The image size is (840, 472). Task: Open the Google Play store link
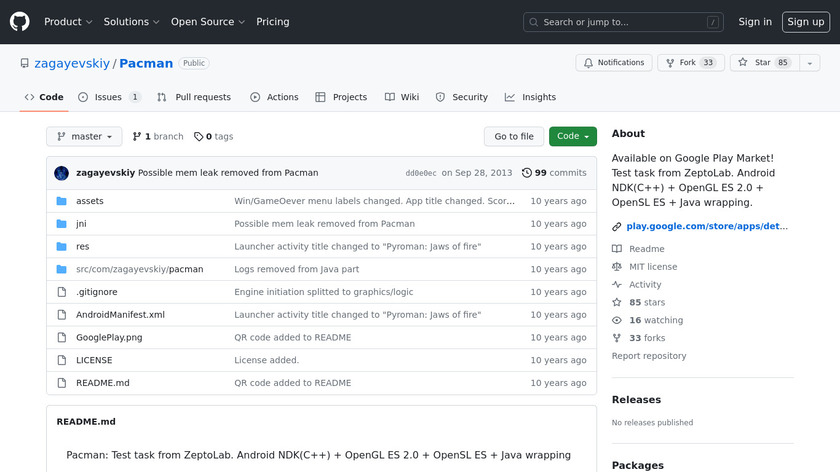(706, 227)
